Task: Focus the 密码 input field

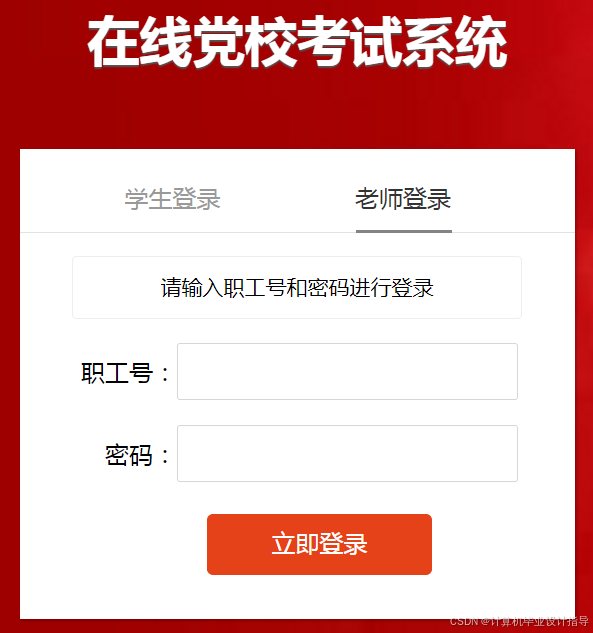Action: pyautogui.click(x=347, y=453)
